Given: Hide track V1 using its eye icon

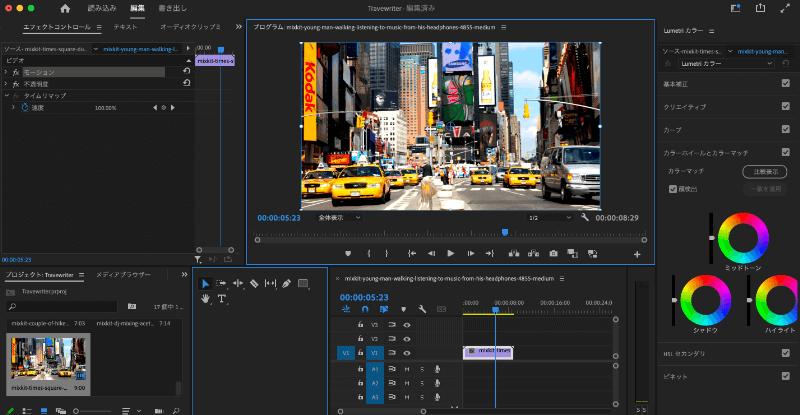Looking at the screenshot, I should [406, 352].
